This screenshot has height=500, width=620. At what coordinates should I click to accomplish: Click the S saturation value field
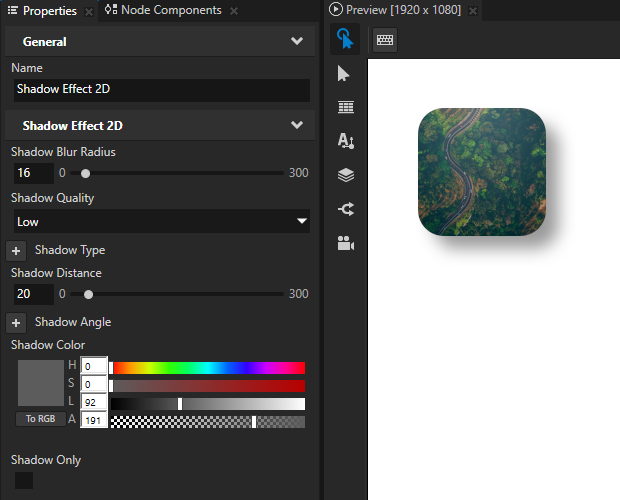pos(94,384)
